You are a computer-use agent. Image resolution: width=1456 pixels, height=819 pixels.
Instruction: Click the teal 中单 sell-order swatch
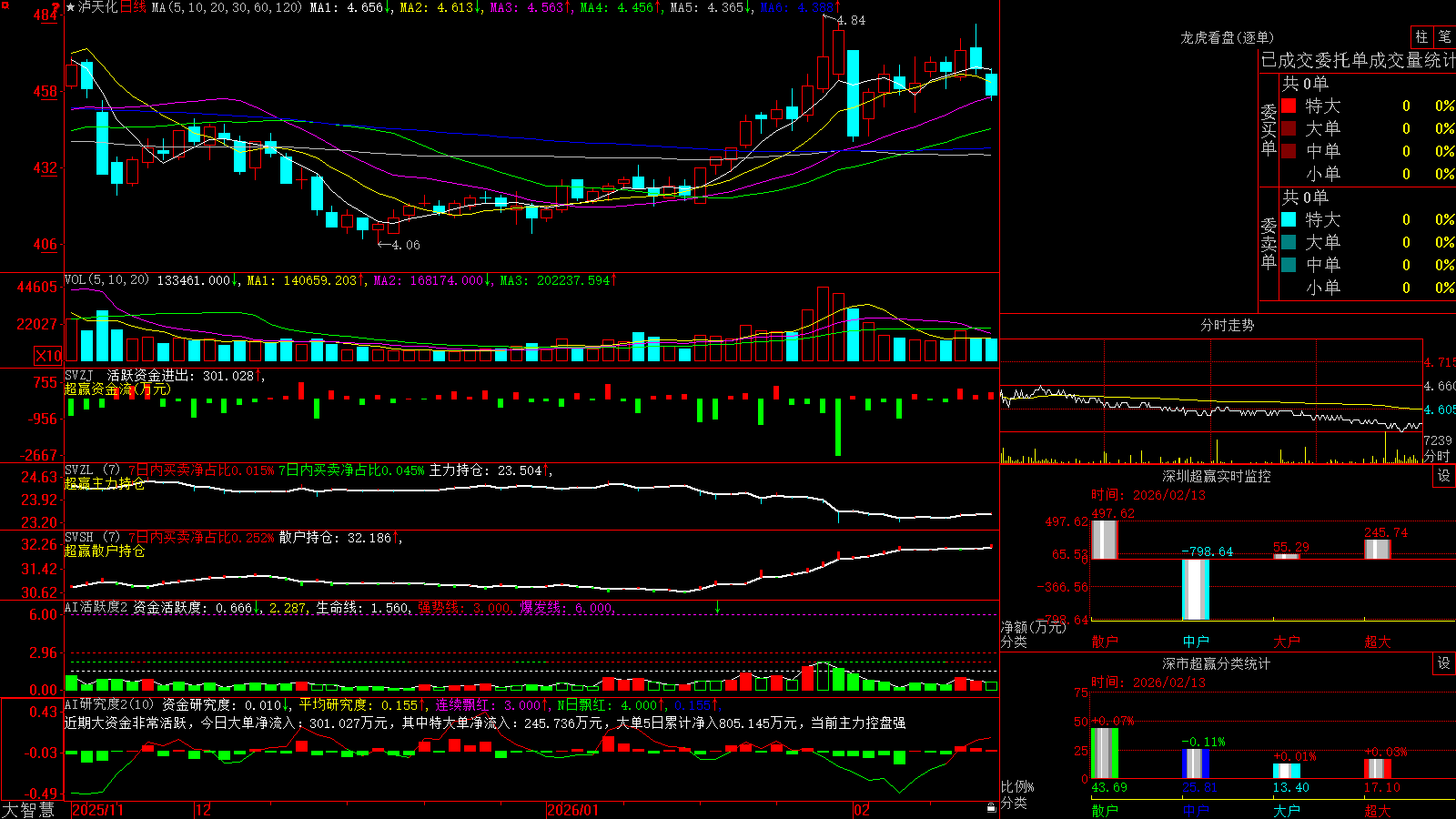1289,264
